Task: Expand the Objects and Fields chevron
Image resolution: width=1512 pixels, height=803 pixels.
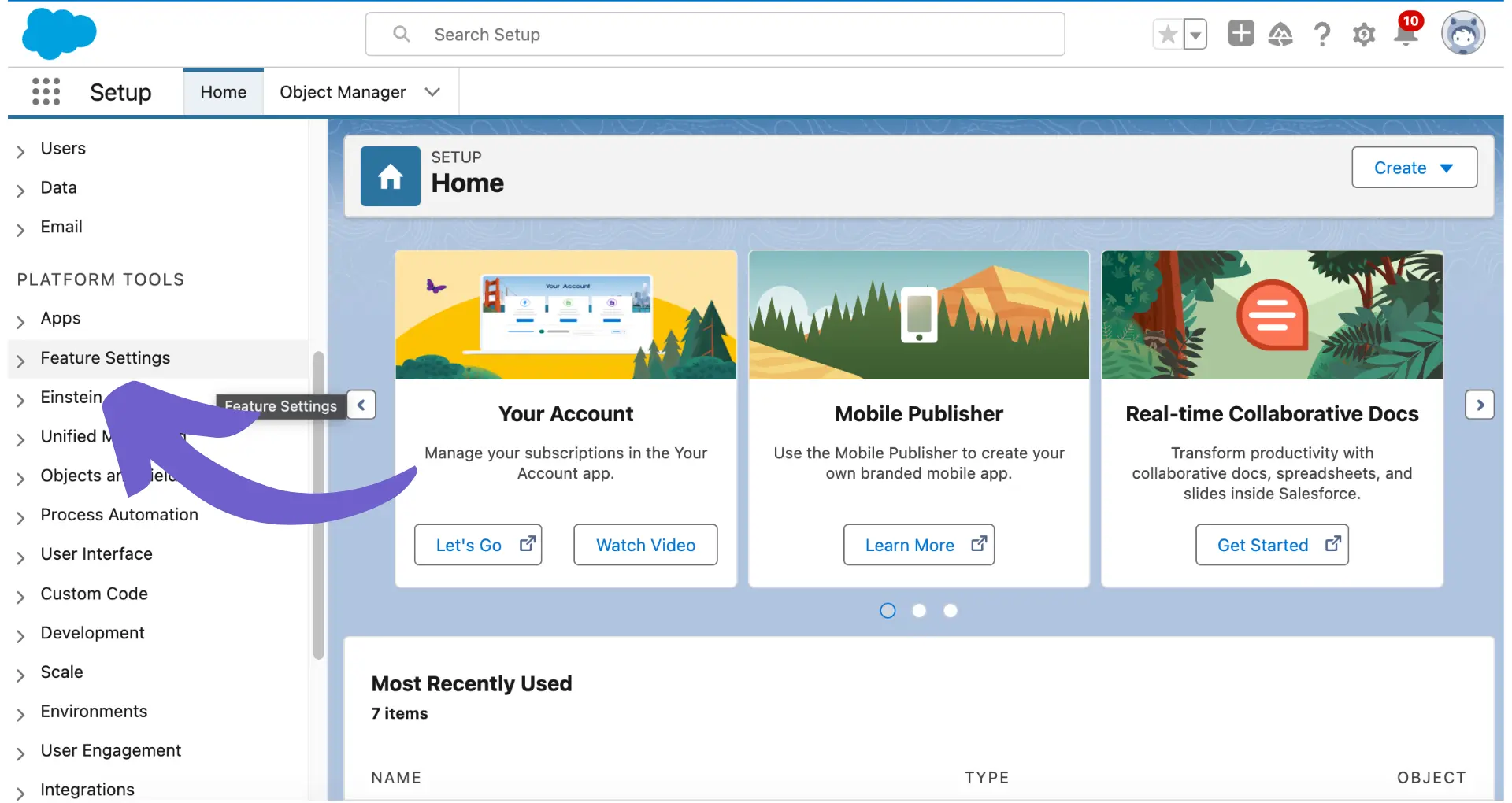Action: click(20, 479)
